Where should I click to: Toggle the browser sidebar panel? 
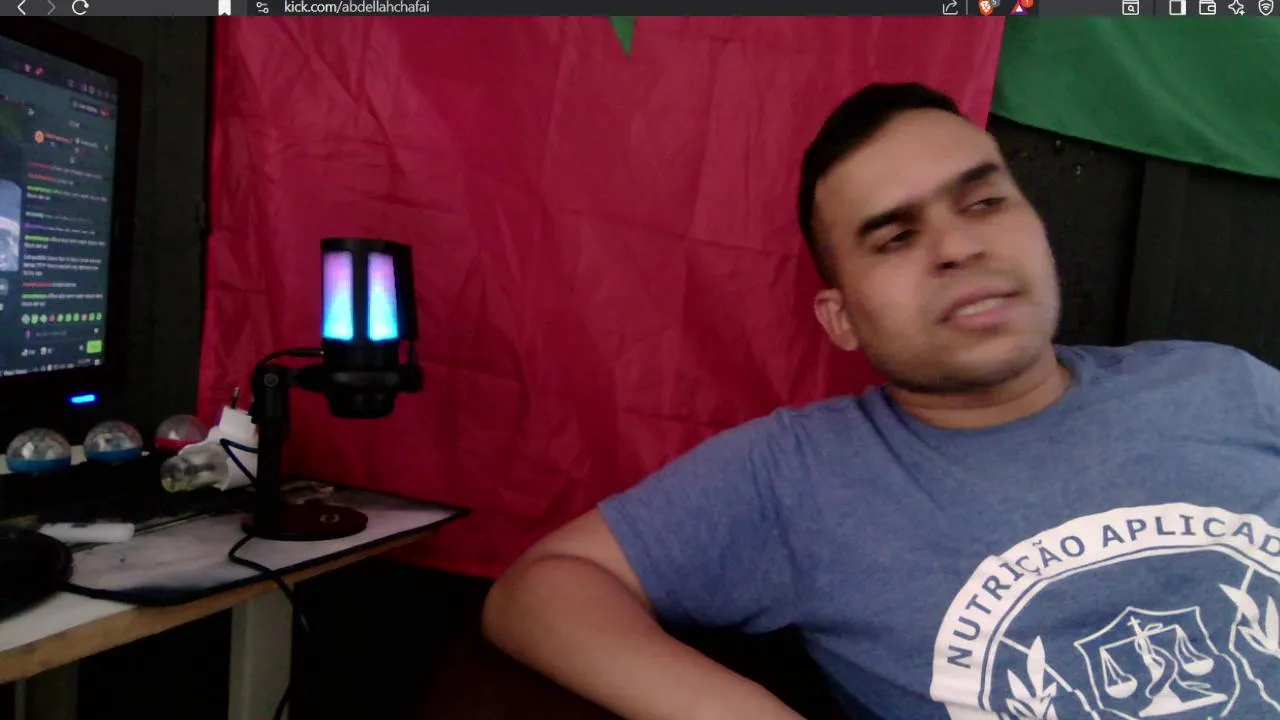pos(1177,7)
